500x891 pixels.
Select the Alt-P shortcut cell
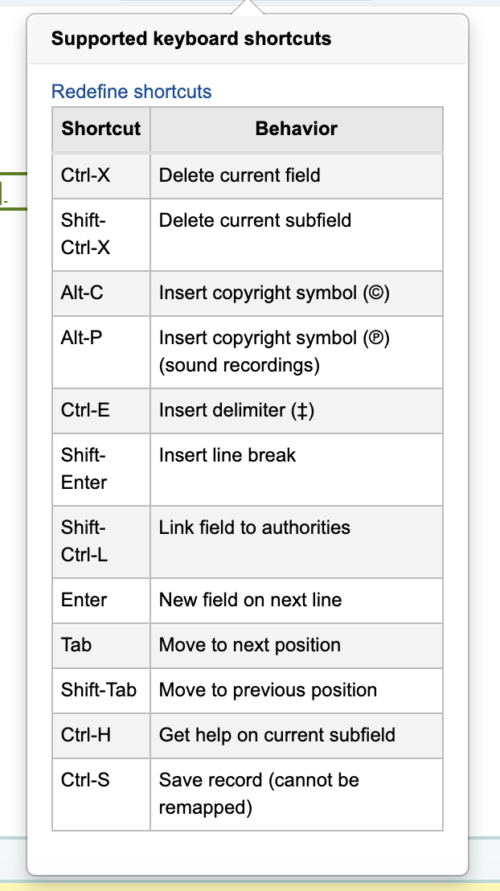click(101, 352)
